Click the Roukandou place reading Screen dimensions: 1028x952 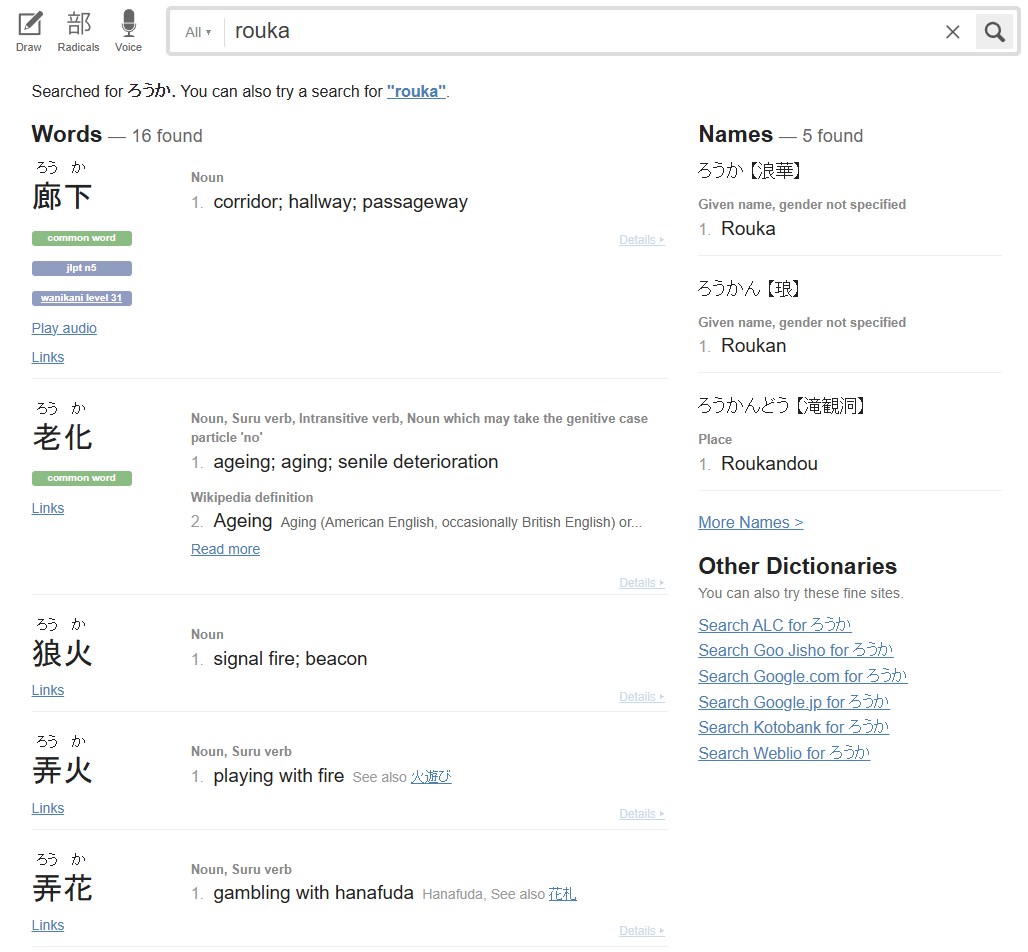(769, 464)
